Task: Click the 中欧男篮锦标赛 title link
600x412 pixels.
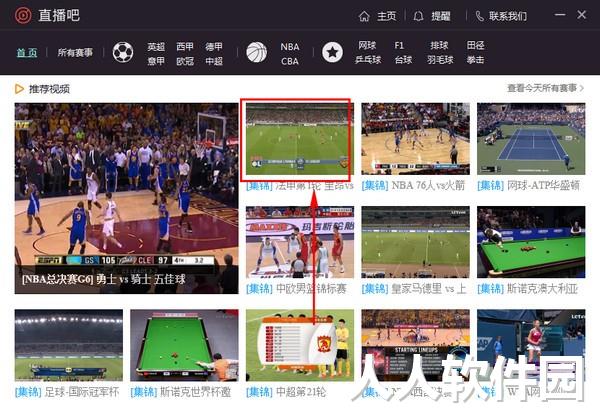Action: click(x=297, y=288)
